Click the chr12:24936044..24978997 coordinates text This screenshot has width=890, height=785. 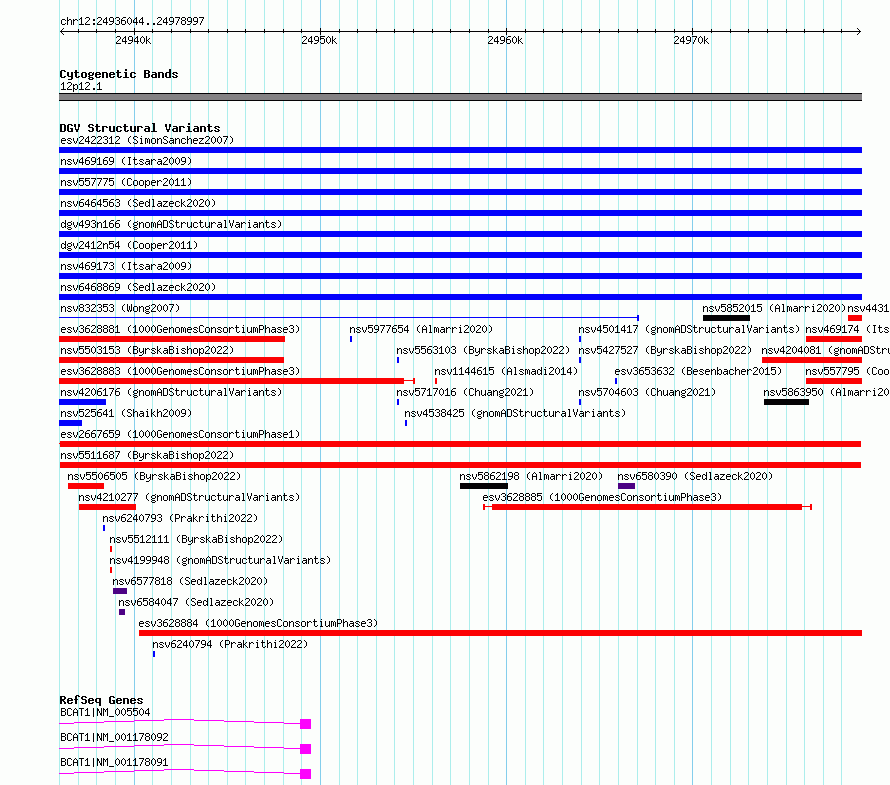[x=132, y=22]
